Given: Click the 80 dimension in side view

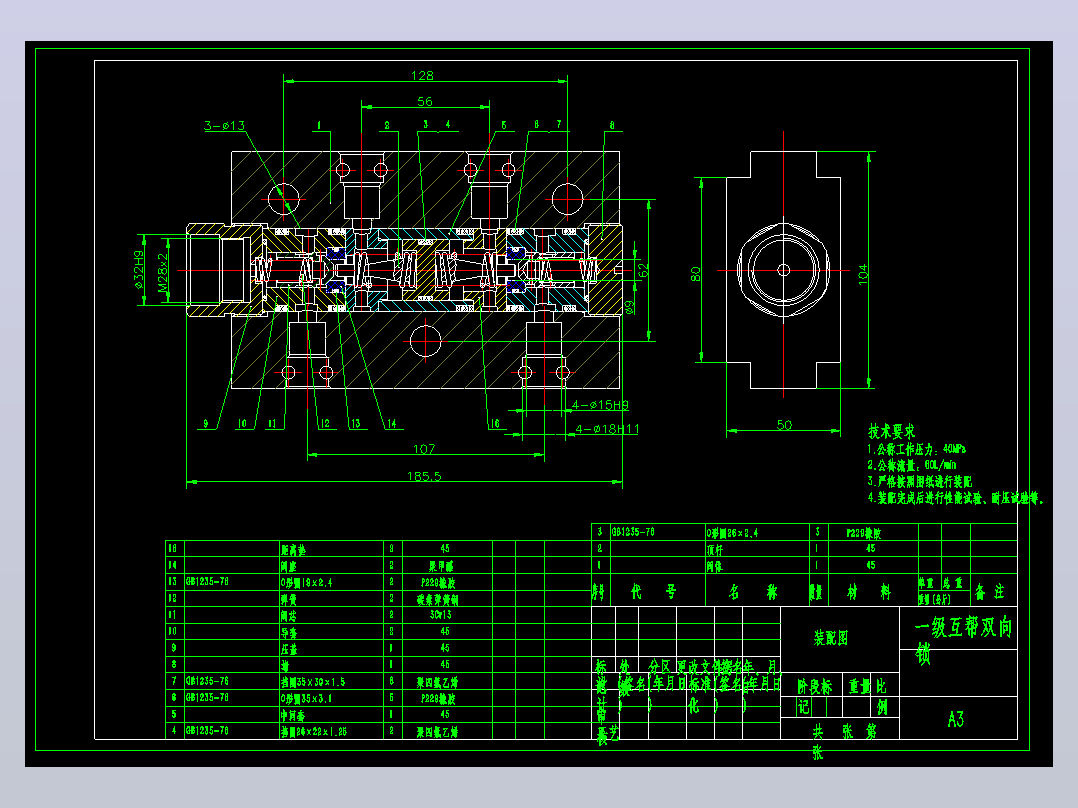Looking at the screenshot, I should pos(696,274).
